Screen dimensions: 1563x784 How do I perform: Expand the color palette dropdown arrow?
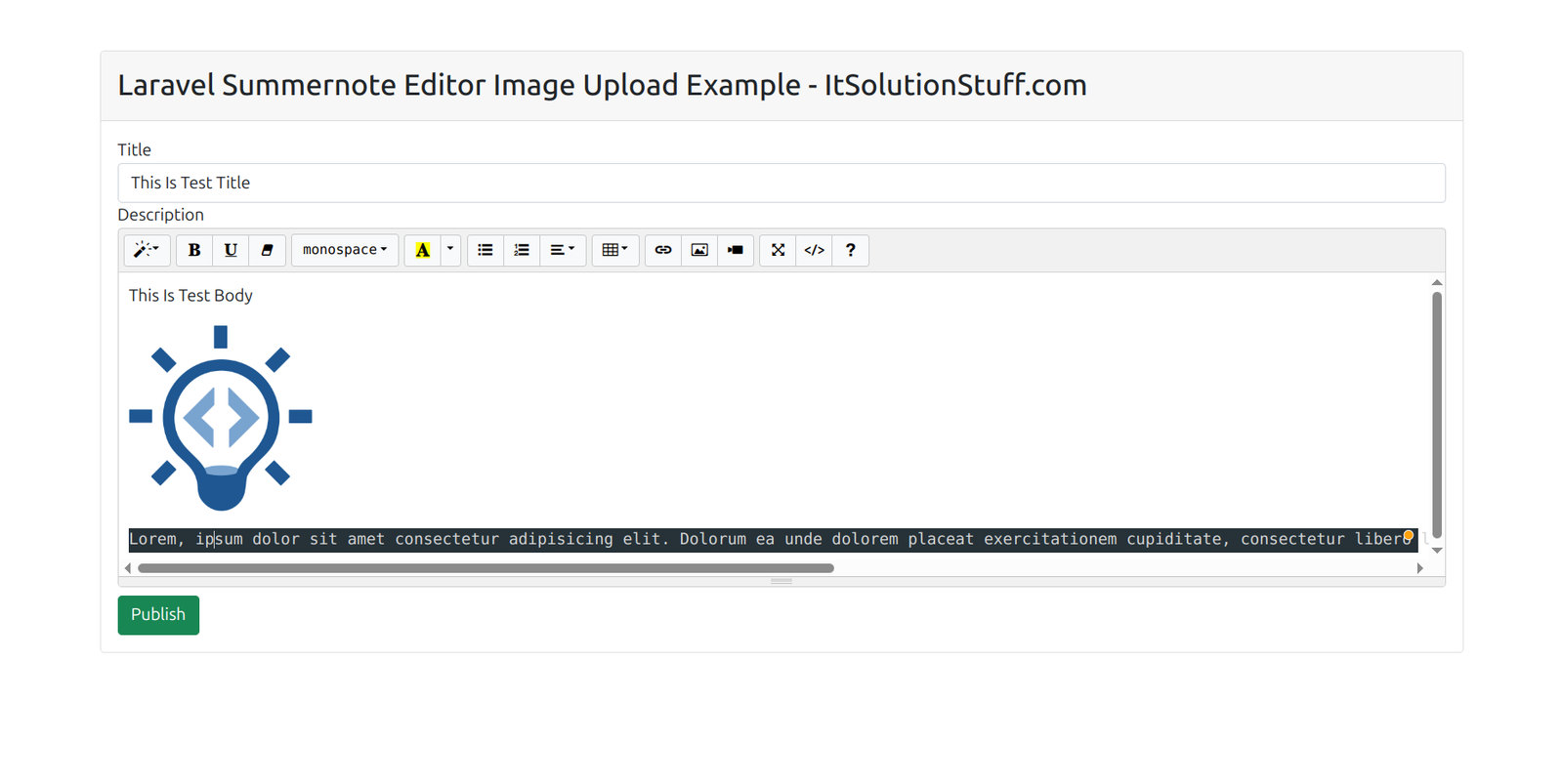coord(450,250)
